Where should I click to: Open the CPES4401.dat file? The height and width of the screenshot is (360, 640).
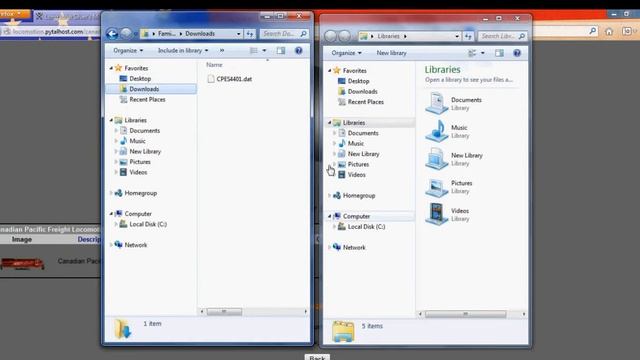[x=229, y=79]
